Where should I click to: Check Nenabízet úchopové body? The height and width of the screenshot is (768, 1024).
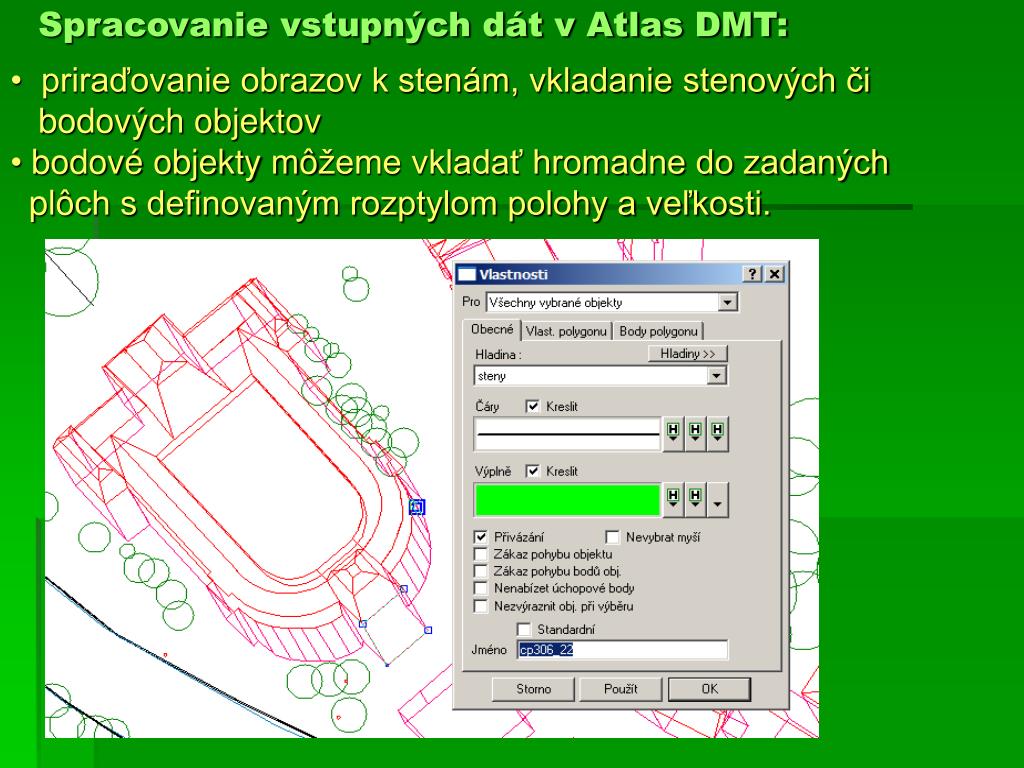[481, 588]
